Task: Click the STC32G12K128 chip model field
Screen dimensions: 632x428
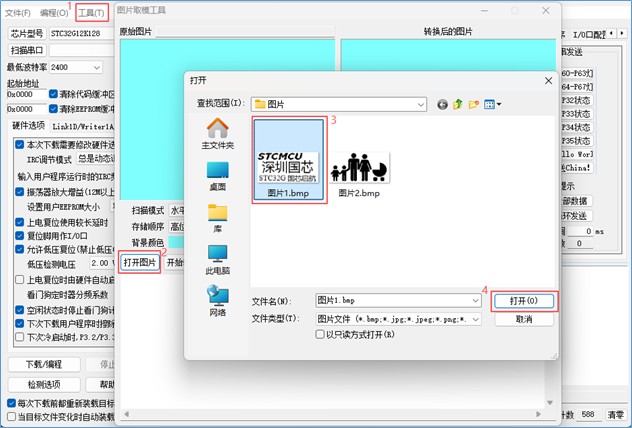Action: click(x=82, y=33)
